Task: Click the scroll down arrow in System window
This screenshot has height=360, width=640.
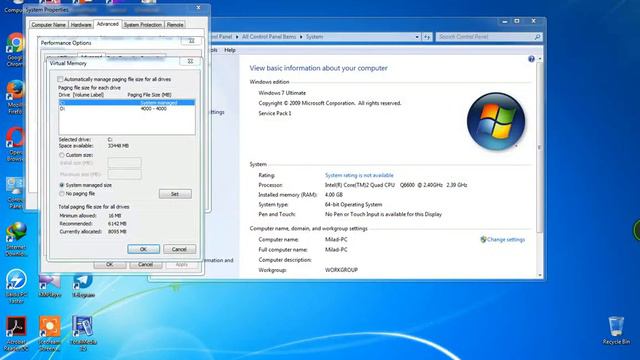Action: (x=540, y=276)
